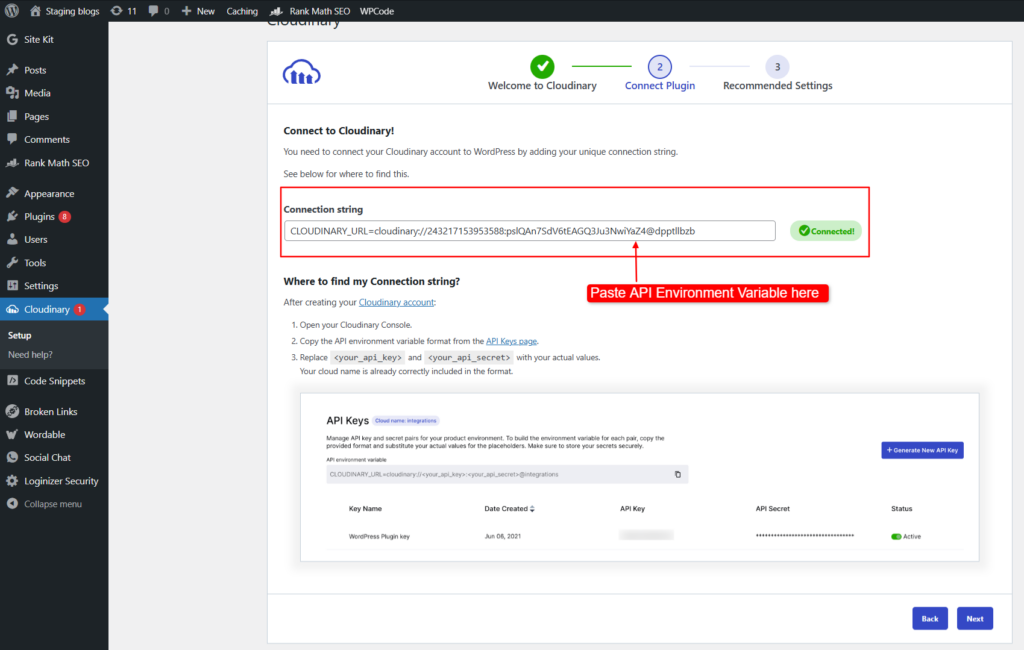Click the Plugins plug icon

(12, 216)
